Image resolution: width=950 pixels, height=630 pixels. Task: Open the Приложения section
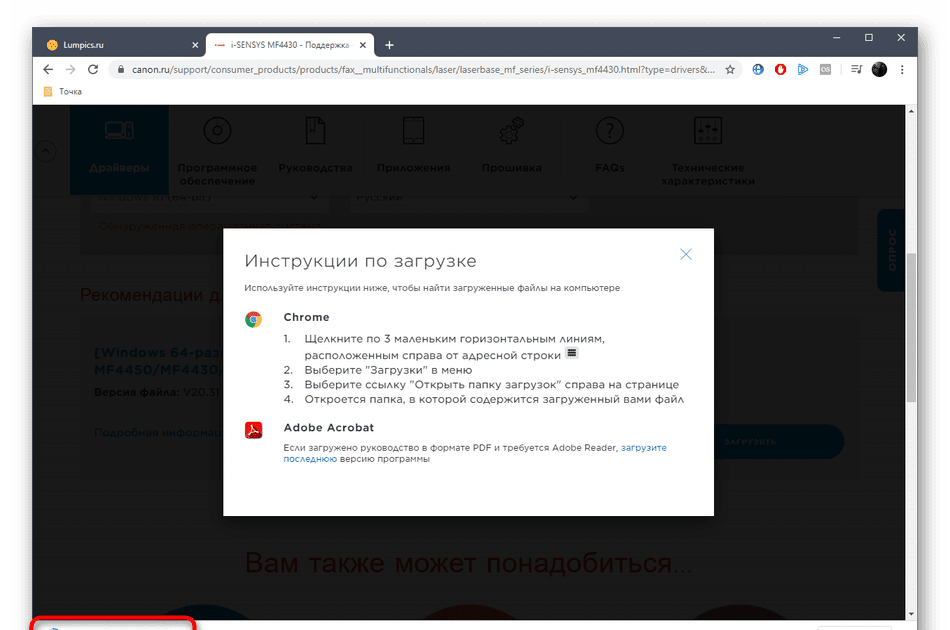(x=413, y=150)
